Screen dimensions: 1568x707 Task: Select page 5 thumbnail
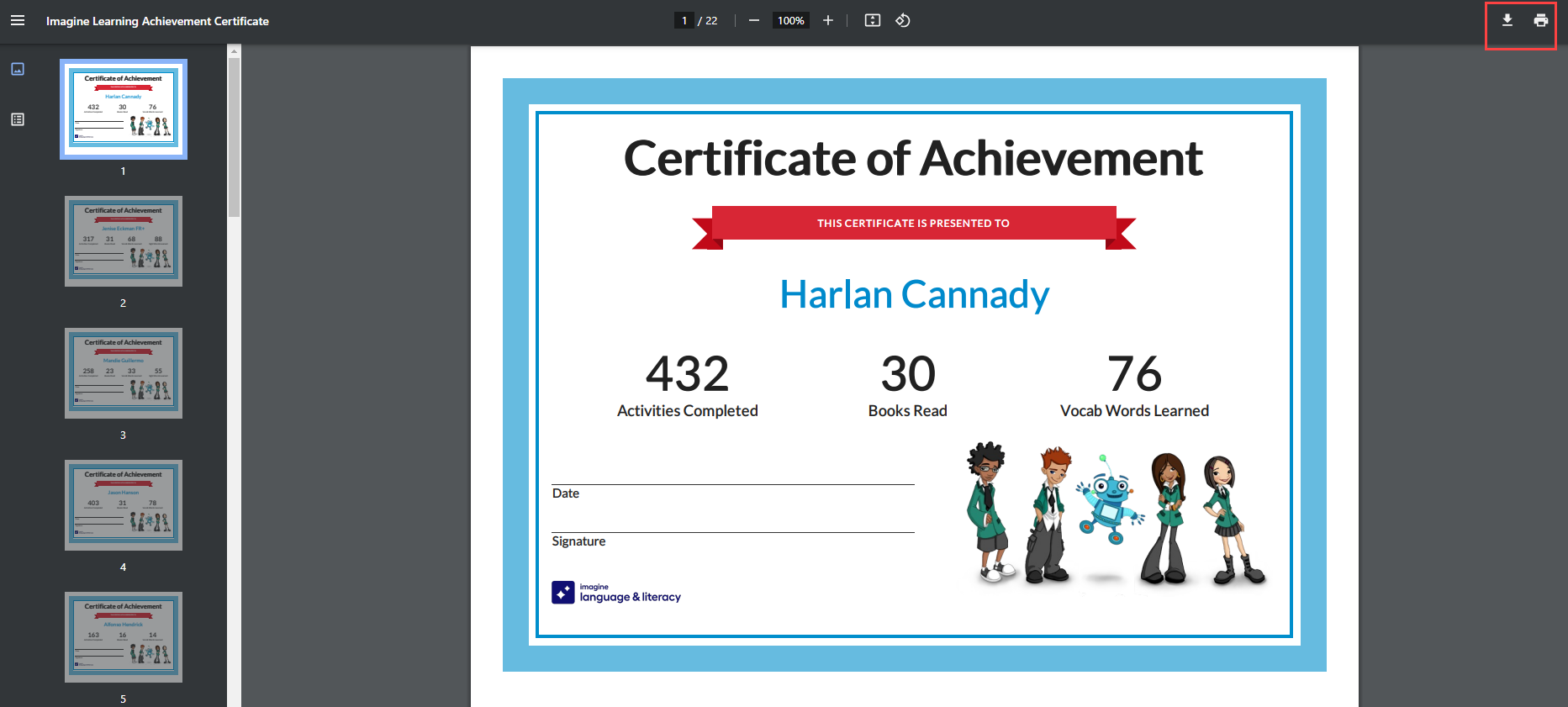(x=124, y=637)
